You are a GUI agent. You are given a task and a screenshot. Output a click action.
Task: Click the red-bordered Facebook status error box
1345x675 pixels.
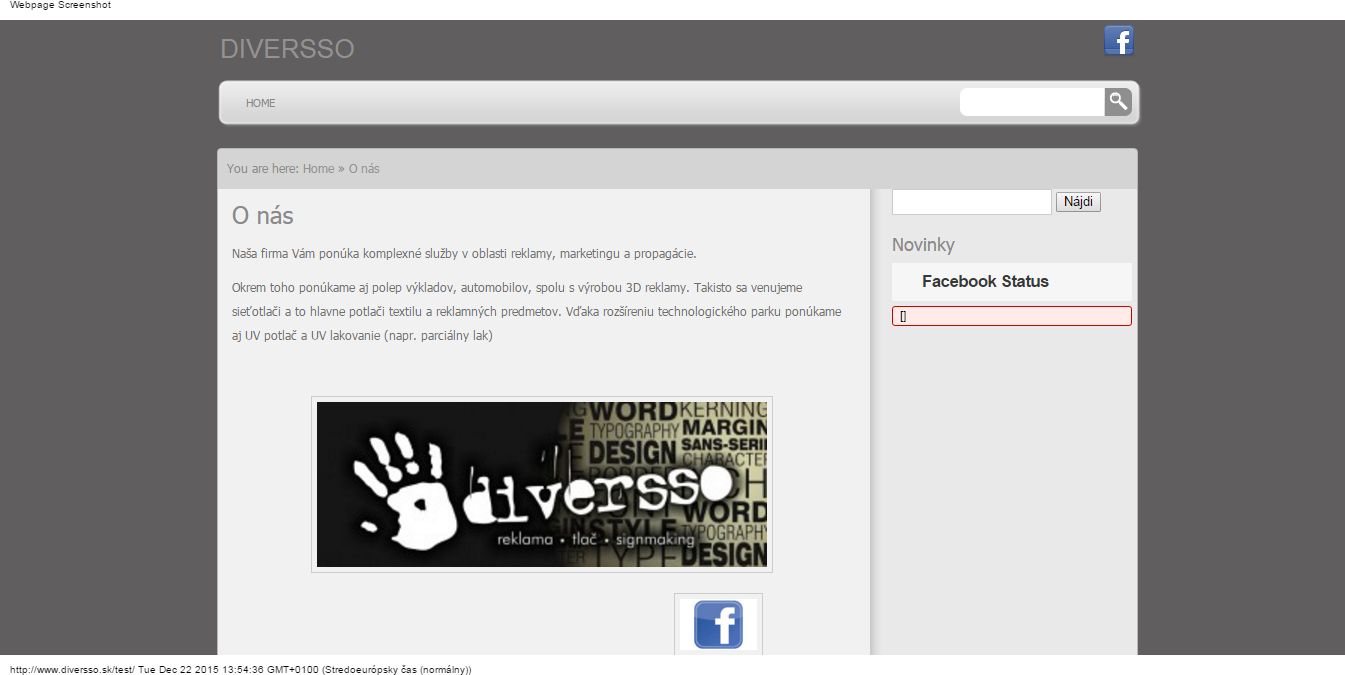1012,316
